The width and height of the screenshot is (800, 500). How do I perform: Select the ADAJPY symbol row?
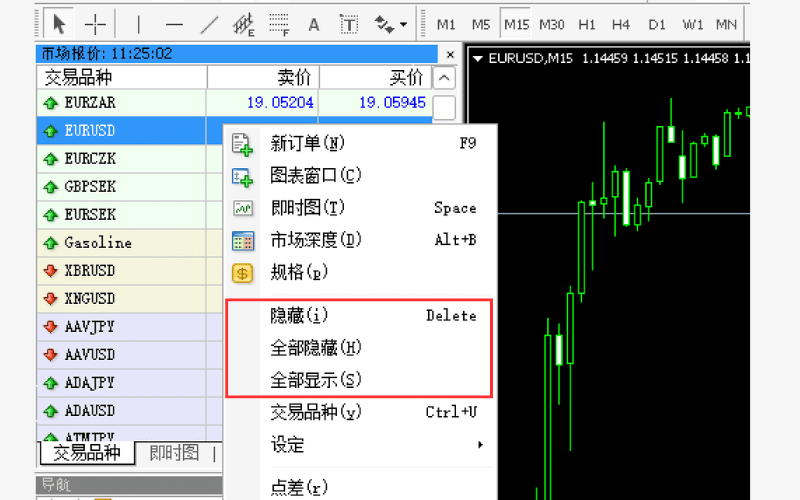pyautogui.click(x=130, y=383)
